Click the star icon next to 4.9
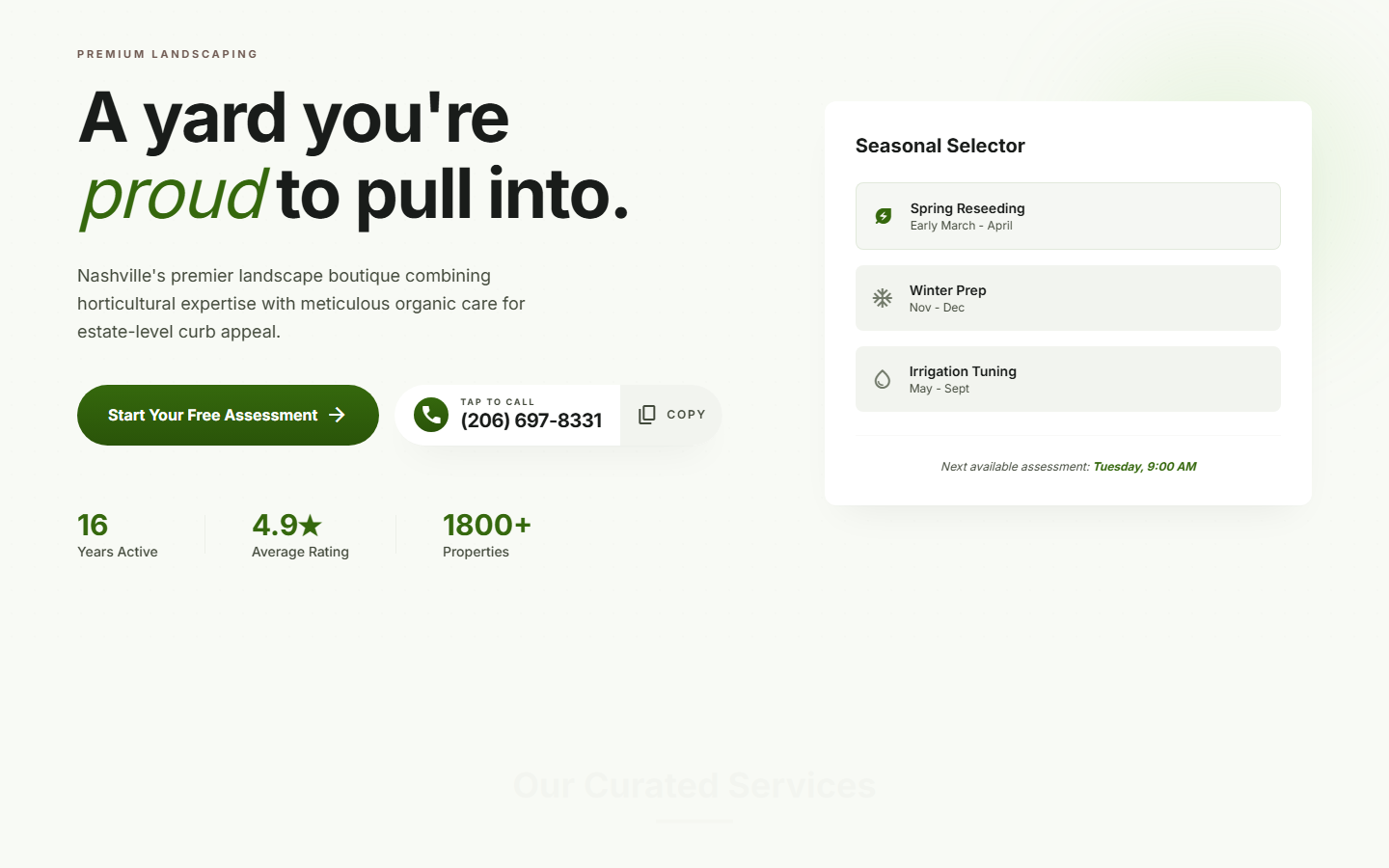The width and height of the screenshot is (1389, 868). click(311, 526)
